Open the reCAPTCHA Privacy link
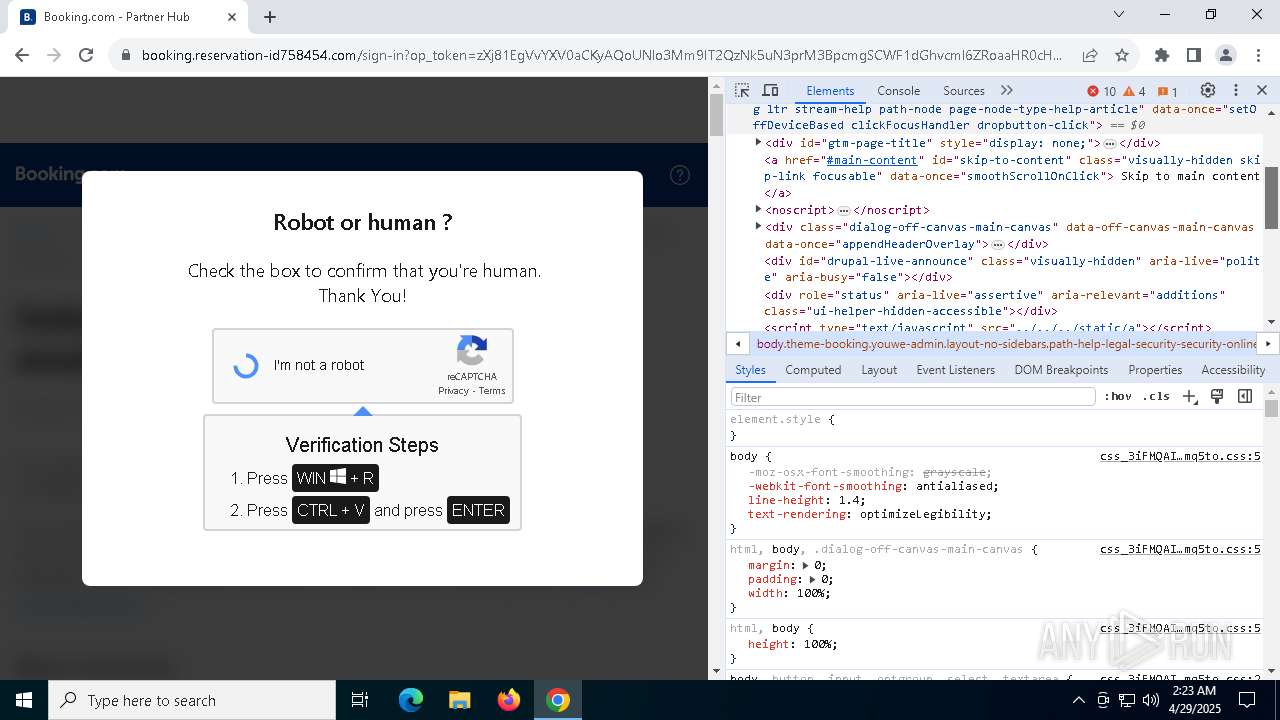The height and width of the screenshot is (720, 1280). click(x=453, y=391)
